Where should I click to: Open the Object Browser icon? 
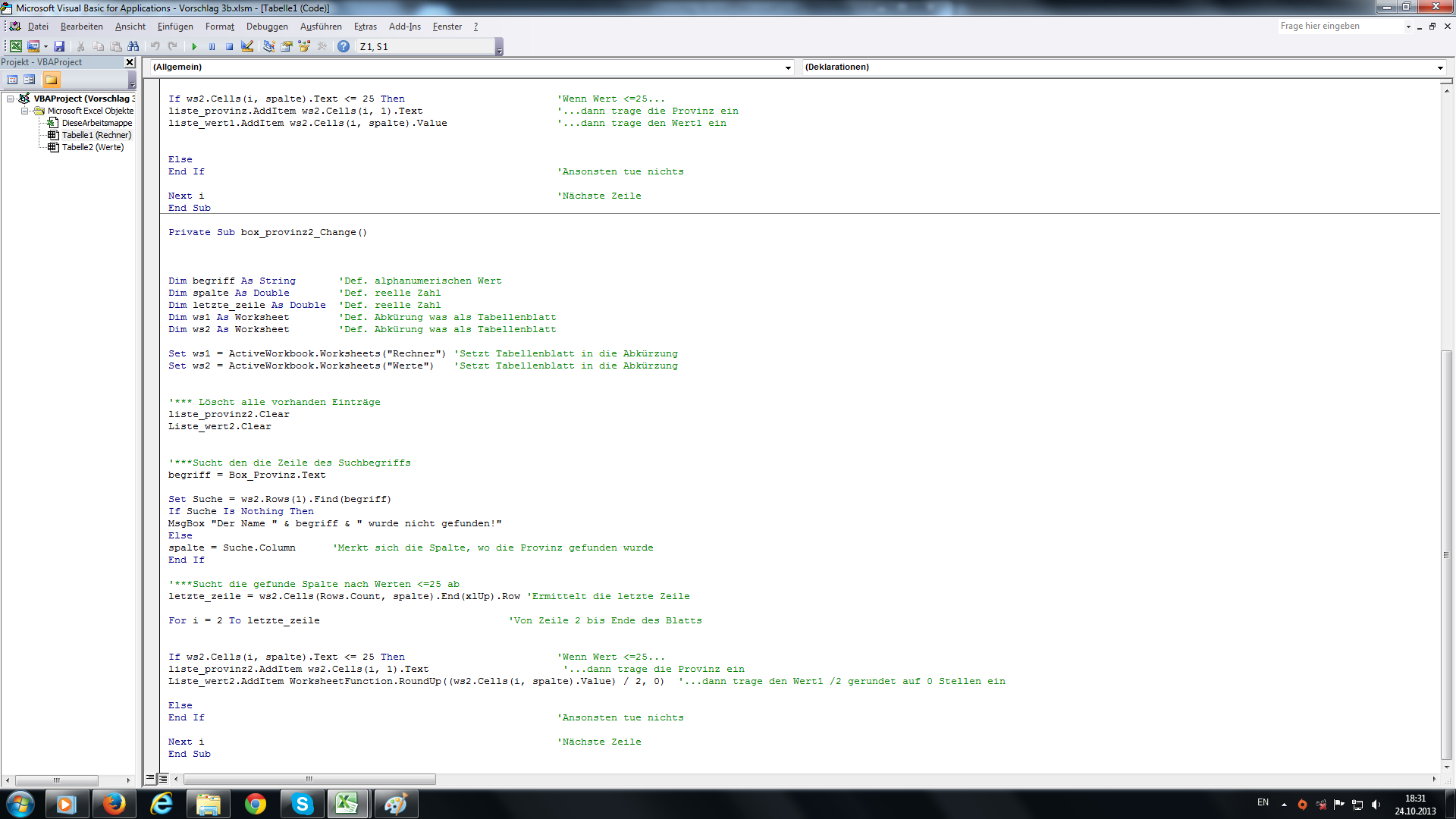304,47
